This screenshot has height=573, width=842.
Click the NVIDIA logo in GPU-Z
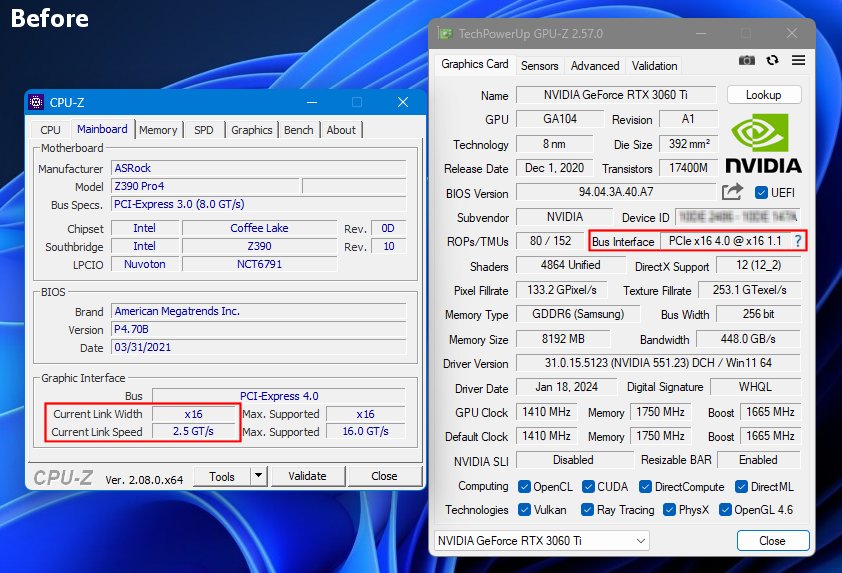[x=763, y=143]
